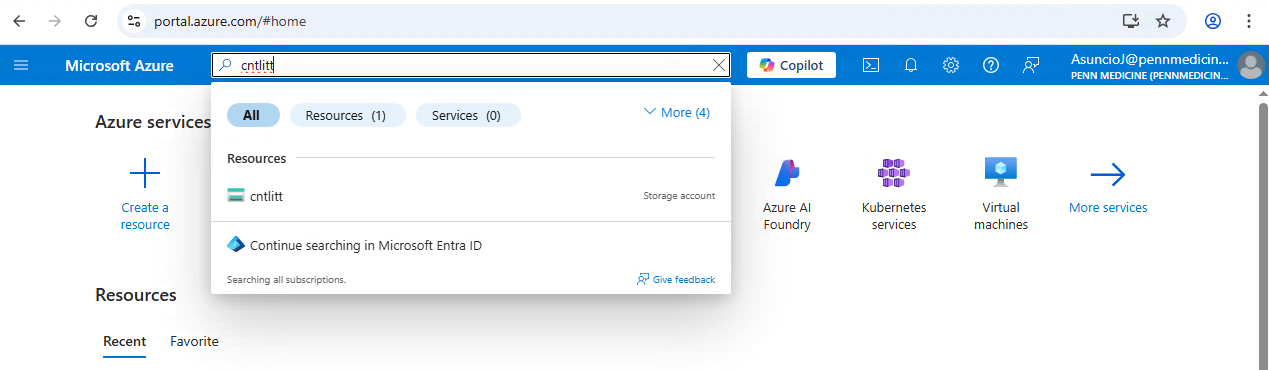Open the Support and help question icon
This screenshot has width=1269, height=370.
991,65
